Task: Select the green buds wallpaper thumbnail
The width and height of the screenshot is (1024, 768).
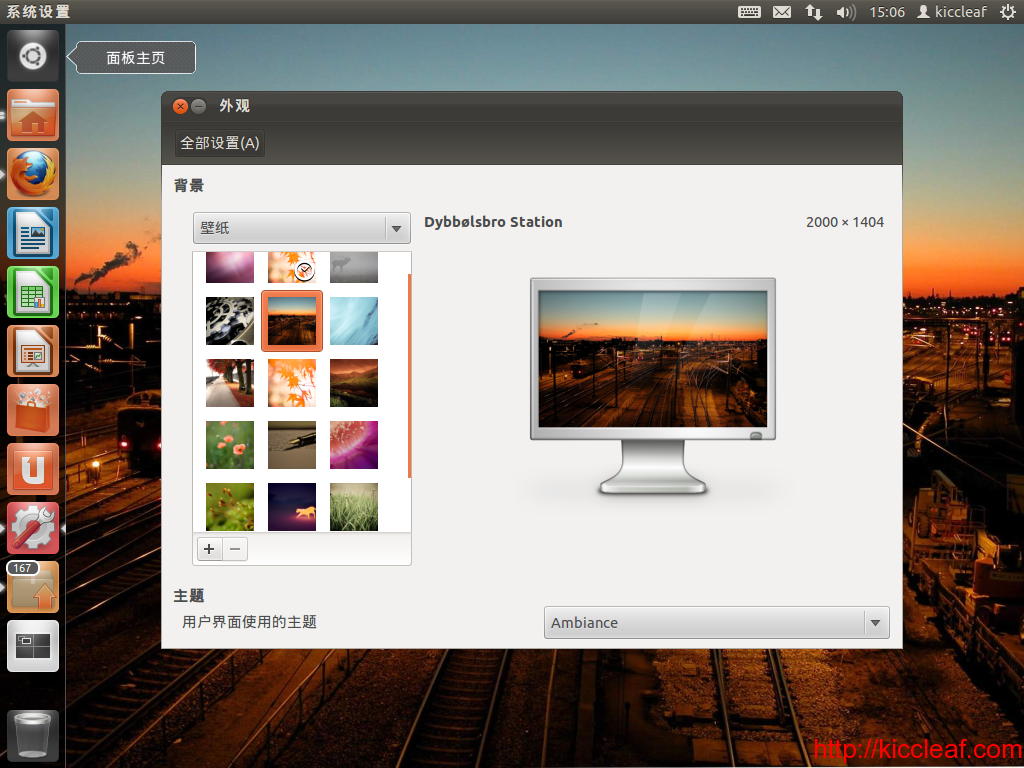Action: 230,507
